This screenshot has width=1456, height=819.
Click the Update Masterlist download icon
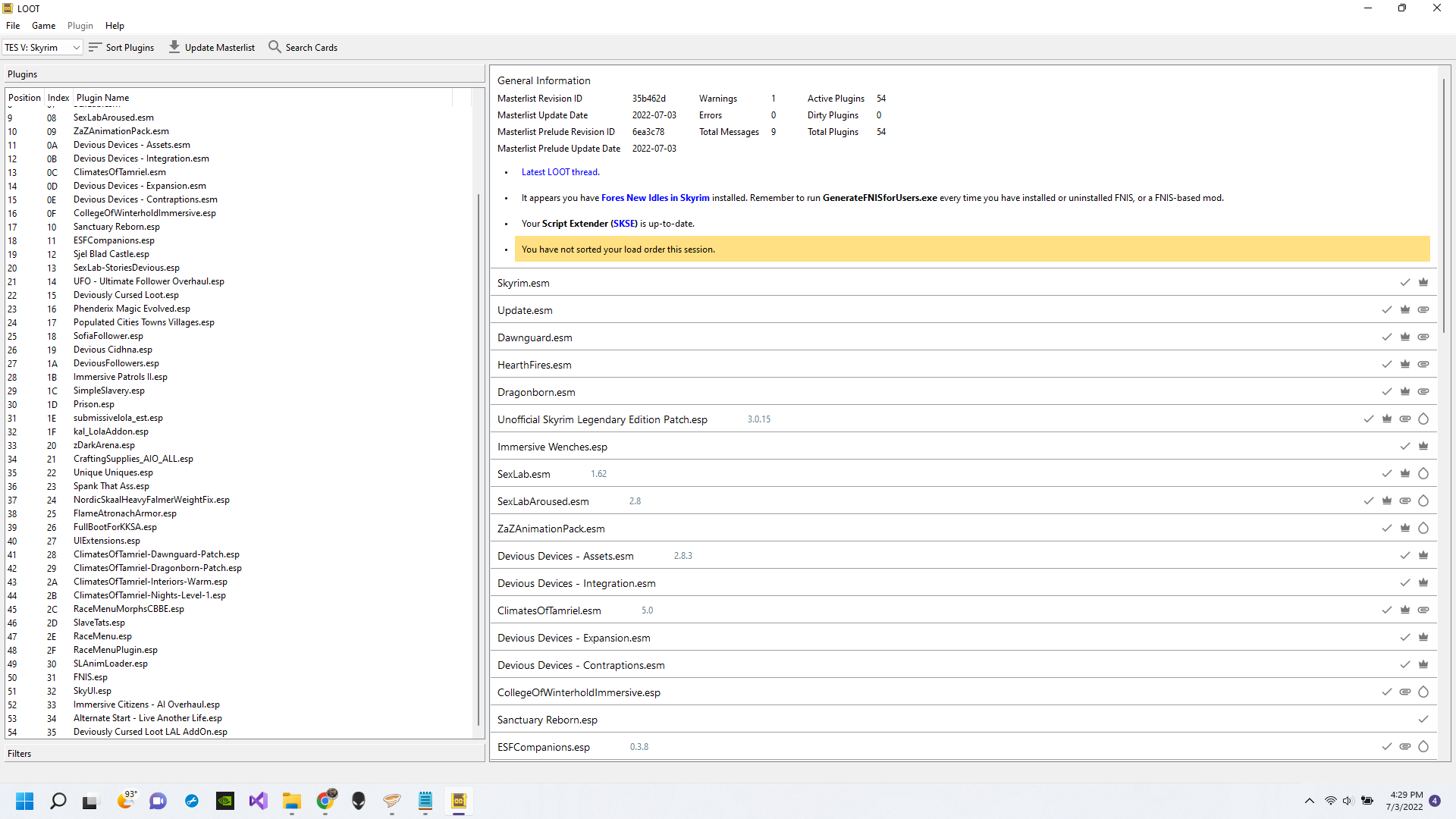pos(174,47)
